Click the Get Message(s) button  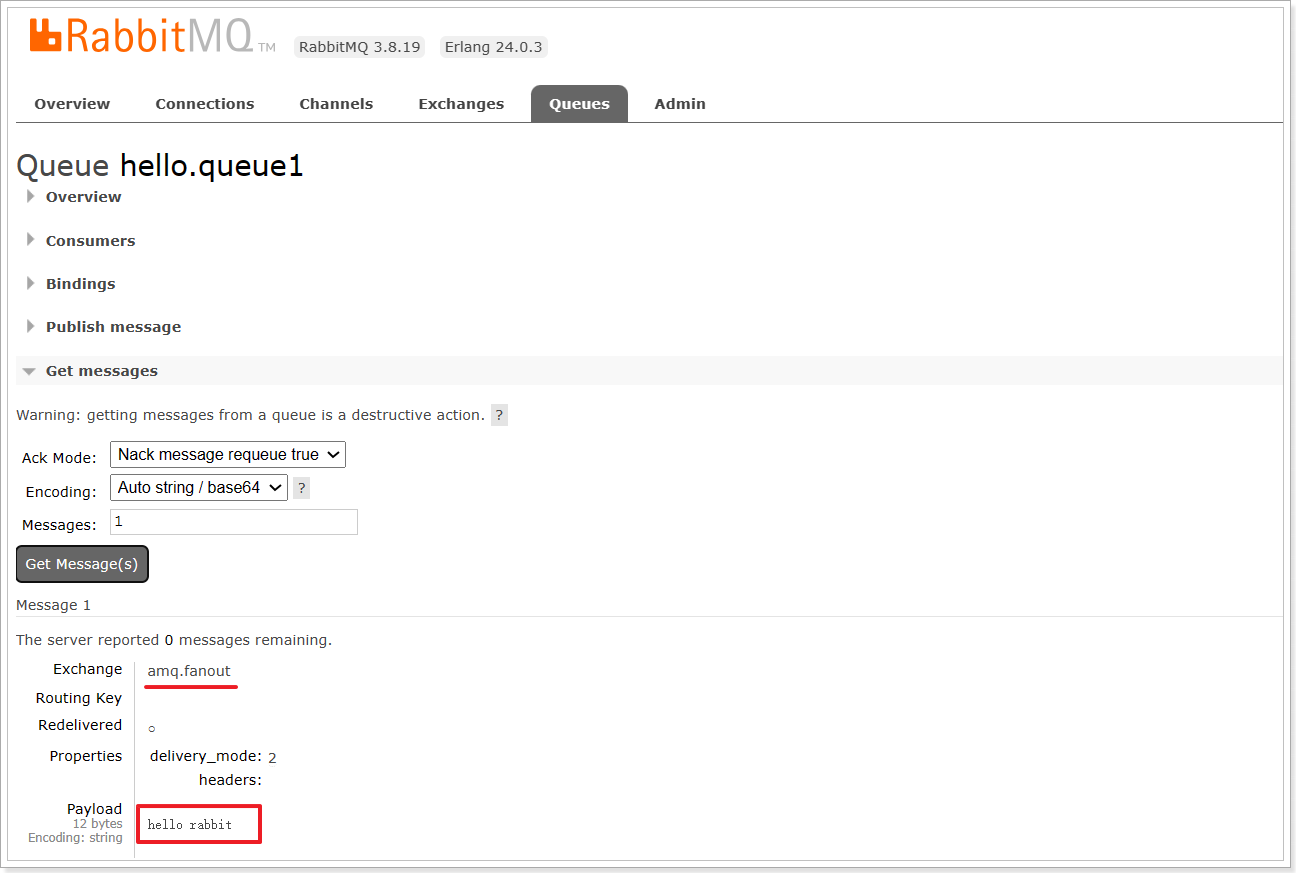pyautogui.click(x=82, y=564)
